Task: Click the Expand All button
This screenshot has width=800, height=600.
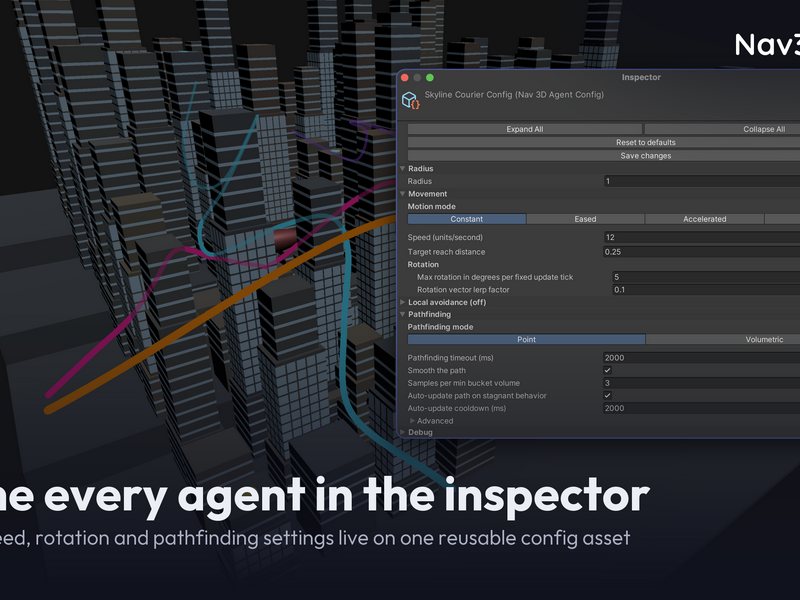Action: coord(524,129)
